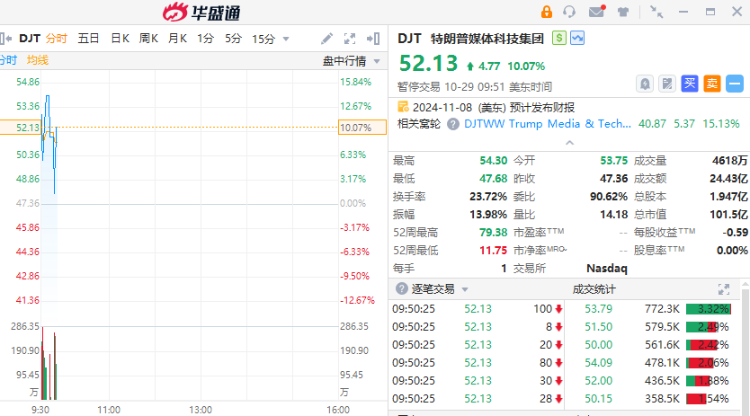This screenshot has width=750, height=416.
Task: Click the trade row with volume 80
Action: tap(477, 363)
